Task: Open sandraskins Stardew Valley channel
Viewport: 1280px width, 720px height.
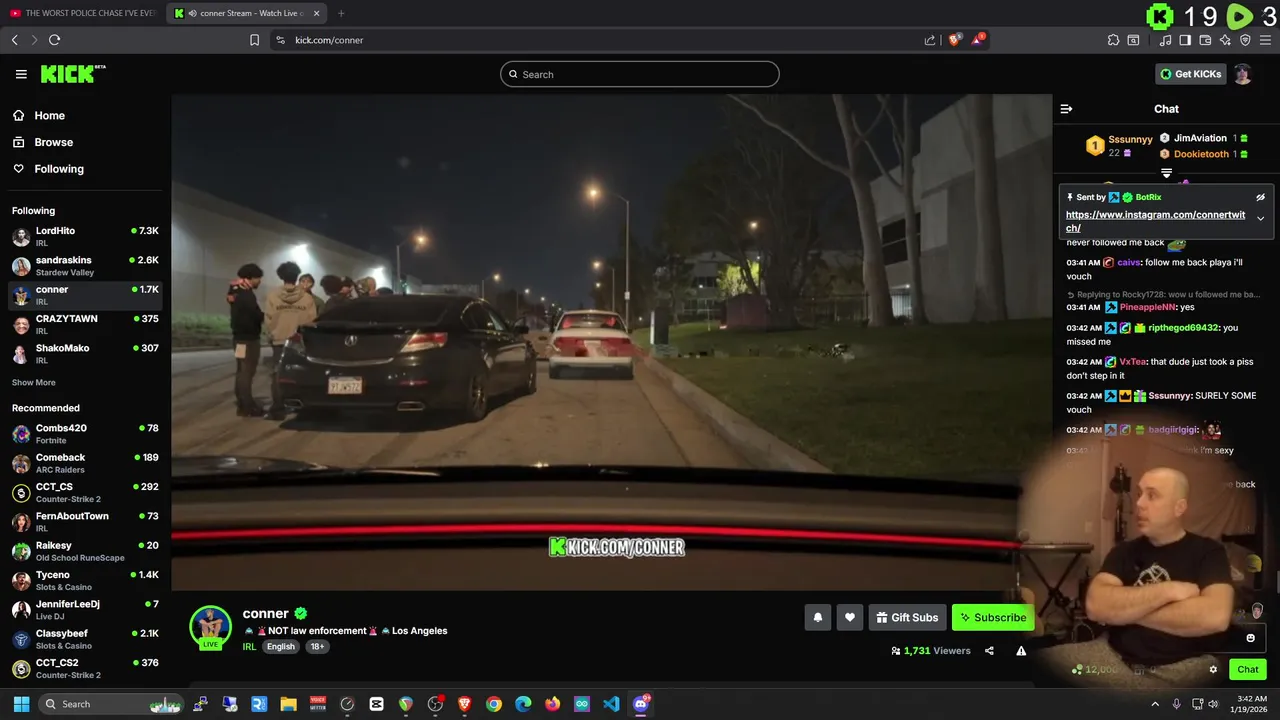Action: coord(85,266)
